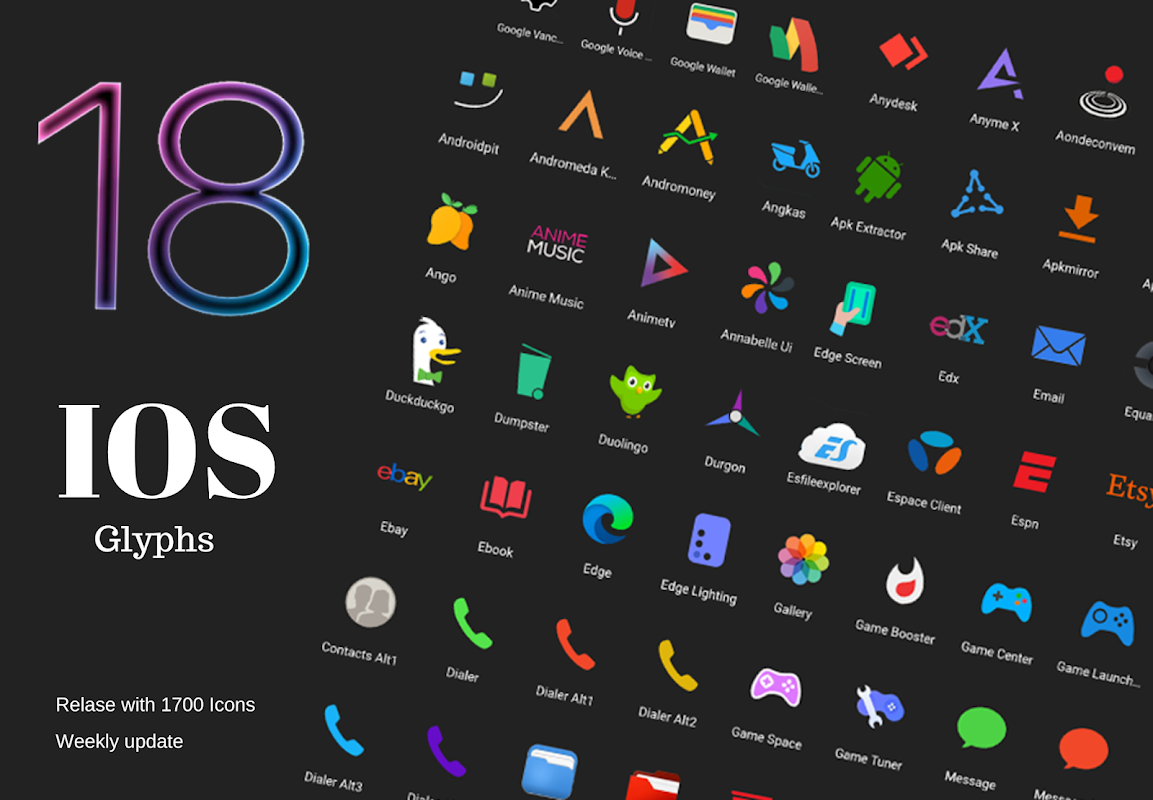
Task: Open the Google Voice microphone icon
Action: point(624,16)
